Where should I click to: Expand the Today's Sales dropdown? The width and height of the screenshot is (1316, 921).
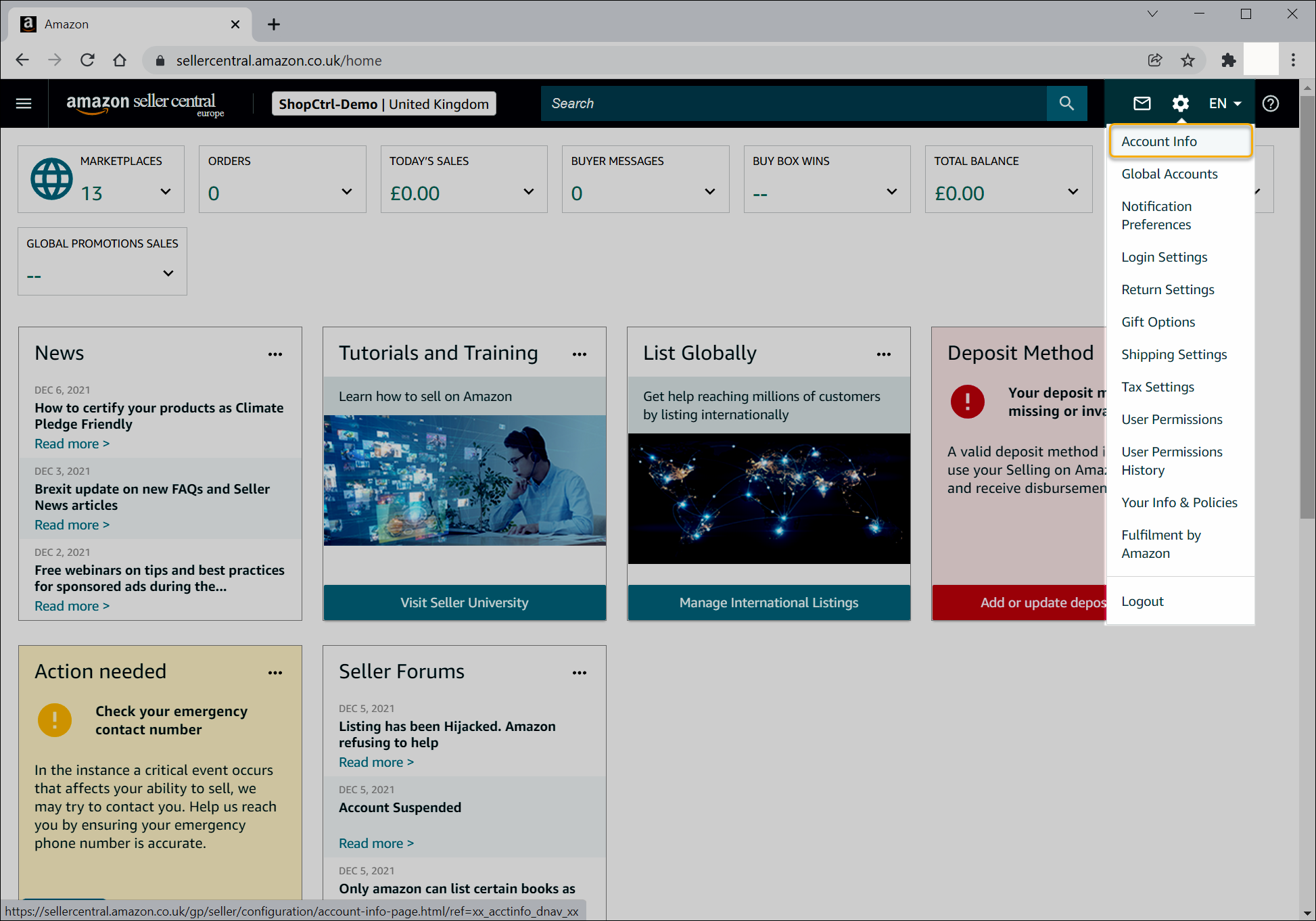pos(529,191)
